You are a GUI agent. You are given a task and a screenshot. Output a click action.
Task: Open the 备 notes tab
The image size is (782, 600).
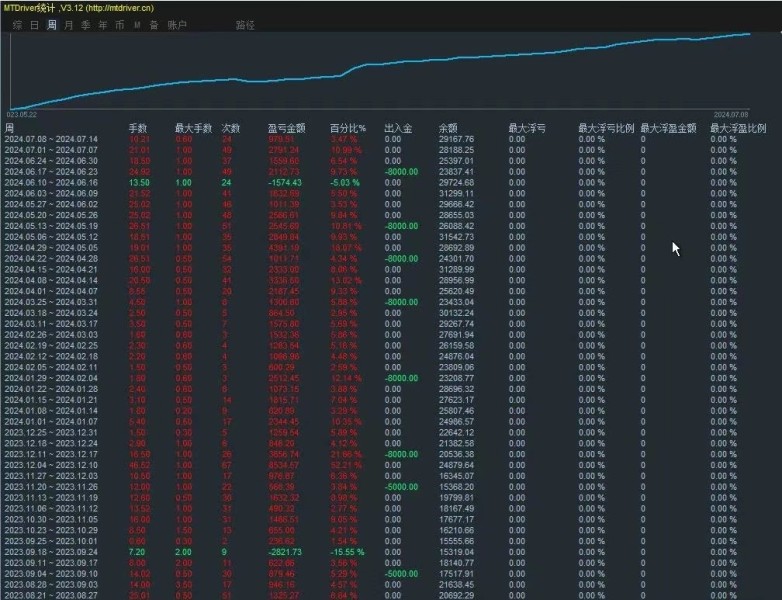coord(154,25)
